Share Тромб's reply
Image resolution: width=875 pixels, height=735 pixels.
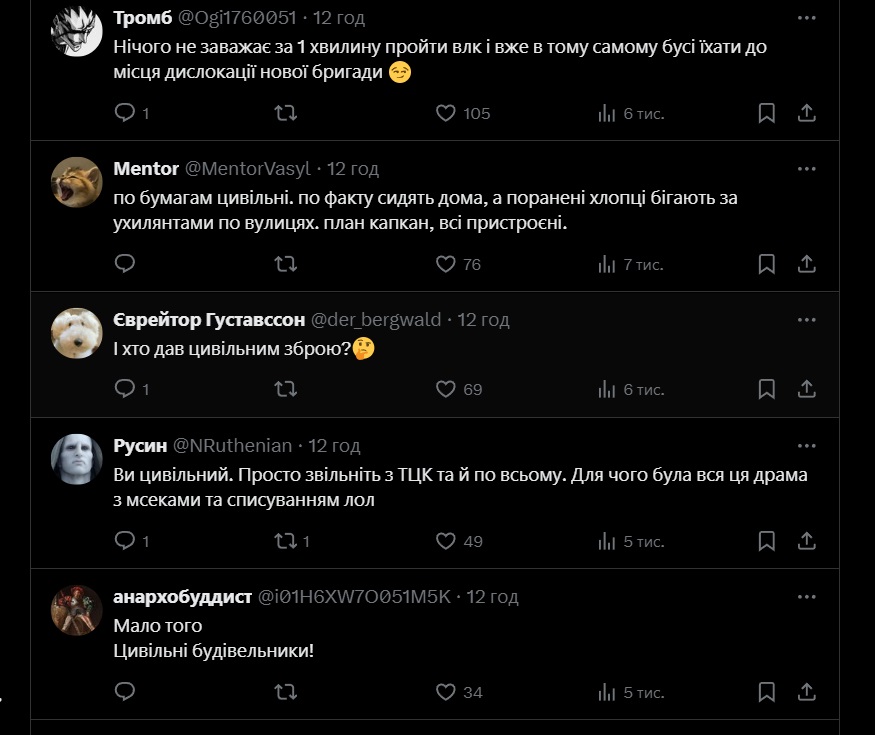click(x=807, y=113)
